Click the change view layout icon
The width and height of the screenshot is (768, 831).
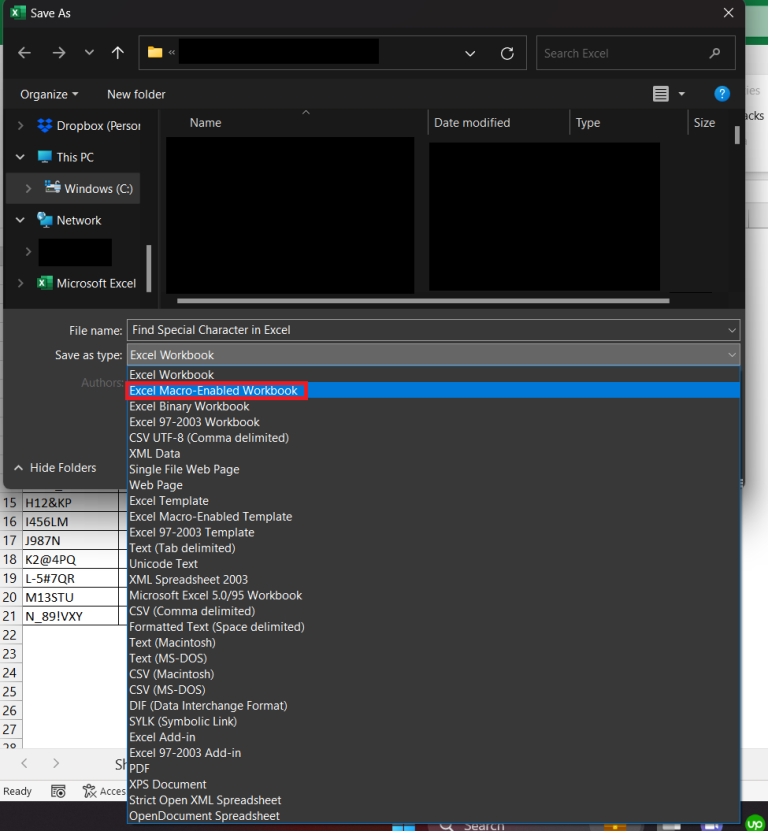click(x=661, y=93)
